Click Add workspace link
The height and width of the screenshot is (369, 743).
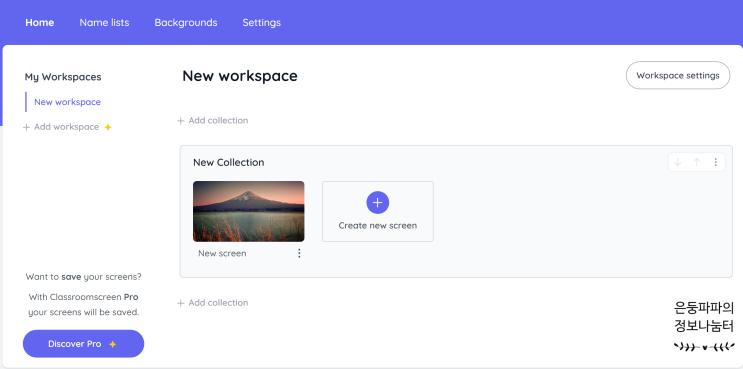62,127
